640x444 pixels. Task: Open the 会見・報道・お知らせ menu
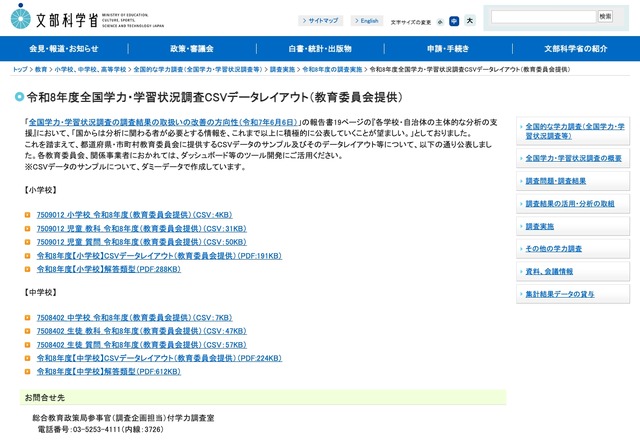[64, 49]
